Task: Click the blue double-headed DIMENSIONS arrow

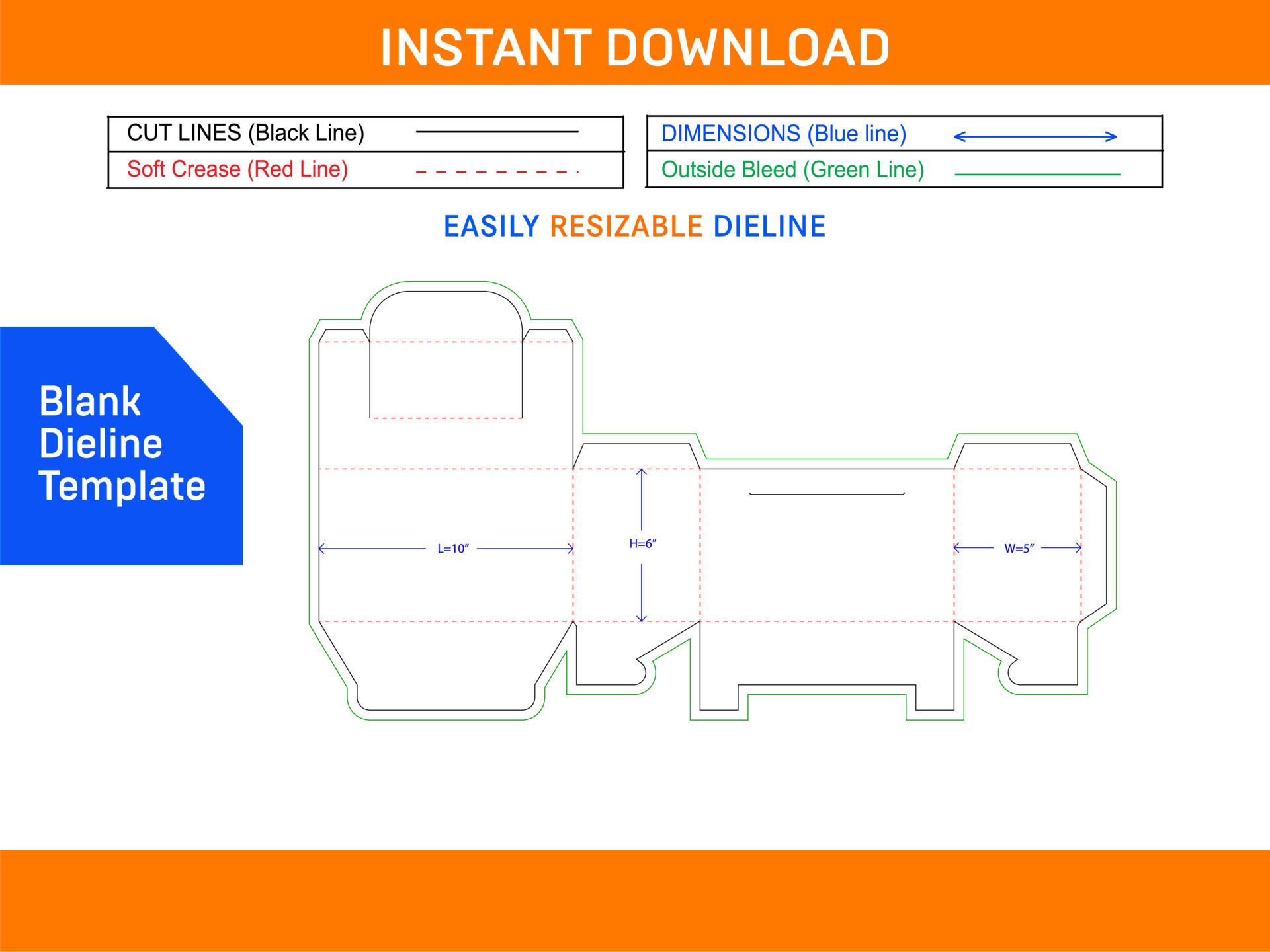Action: pyautogui.click(x=1035, y=136)
